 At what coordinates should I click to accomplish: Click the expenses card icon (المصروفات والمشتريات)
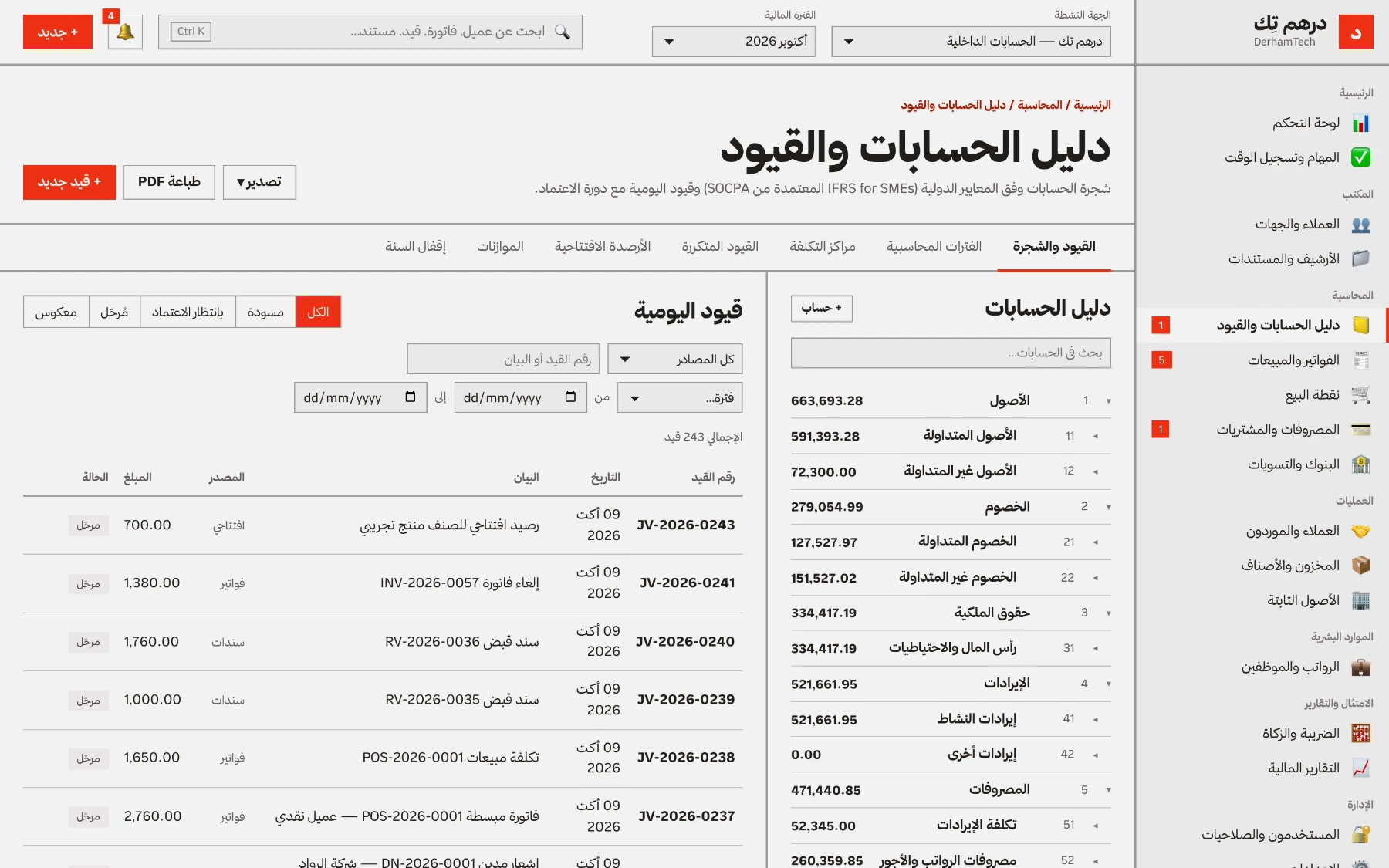pyautogui.click(x=1360, y=430)
